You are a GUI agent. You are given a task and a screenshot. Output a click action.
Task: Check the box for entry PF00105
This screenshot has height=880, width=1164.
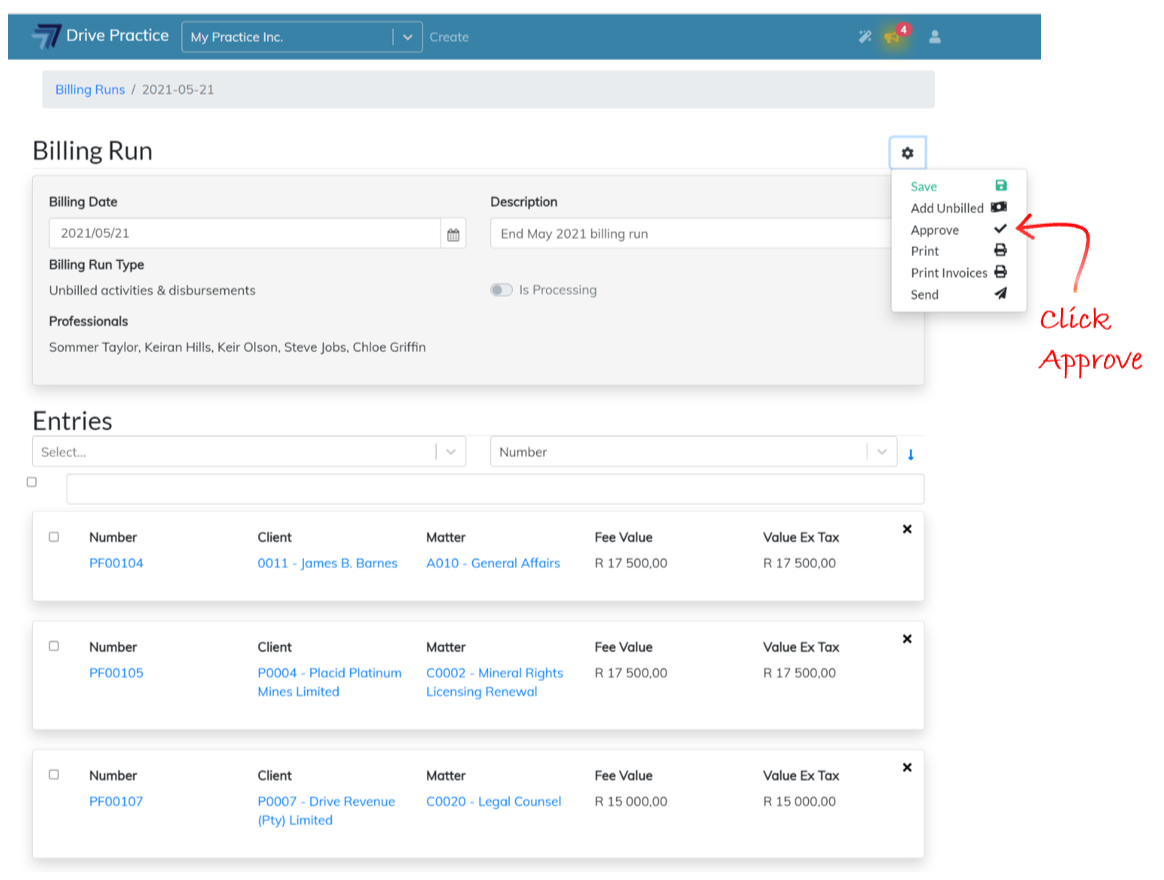pos(54,646)
